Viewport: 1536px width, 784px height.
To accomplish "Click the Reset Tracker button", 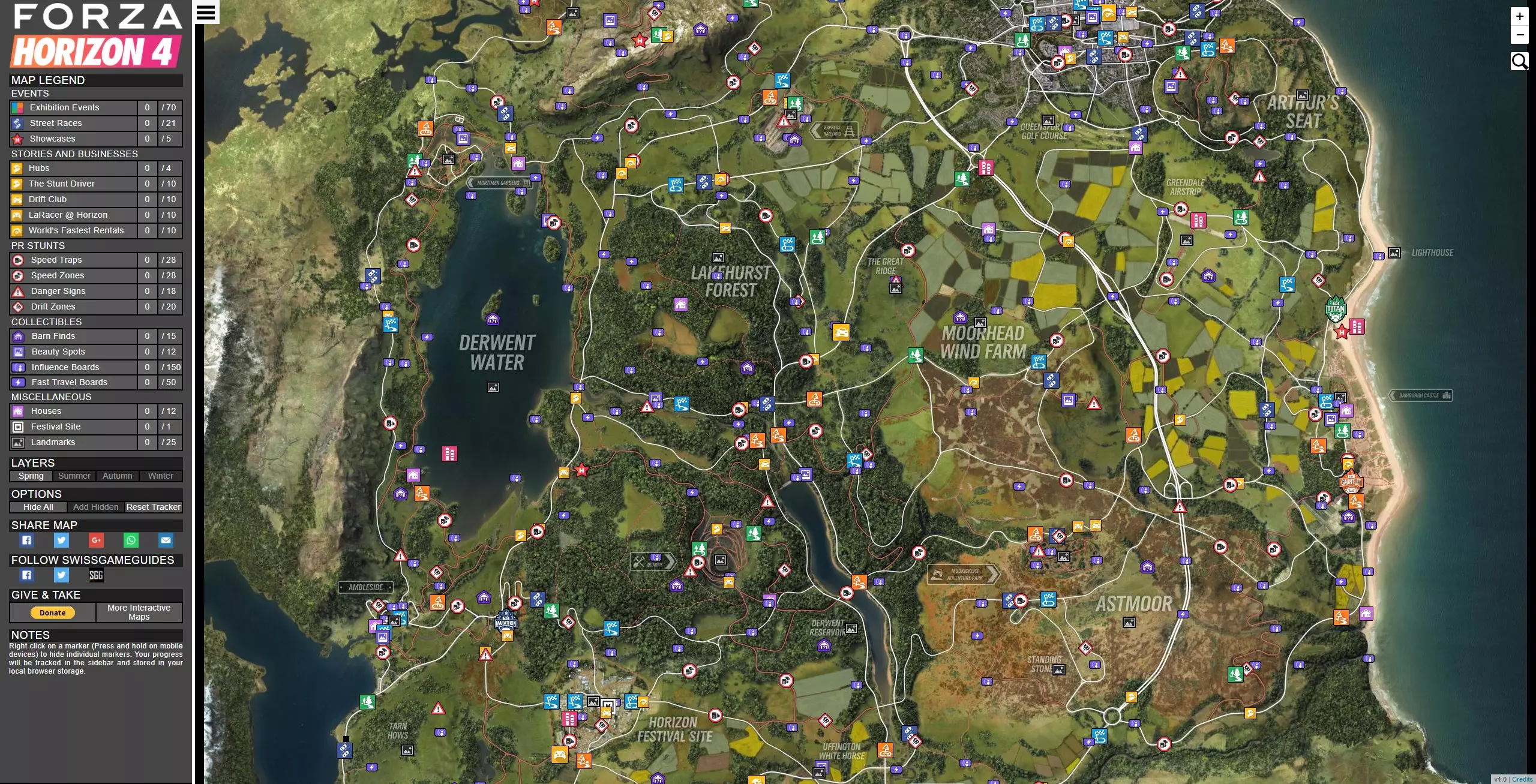I will pyautogui.click(x=153, y=507).
